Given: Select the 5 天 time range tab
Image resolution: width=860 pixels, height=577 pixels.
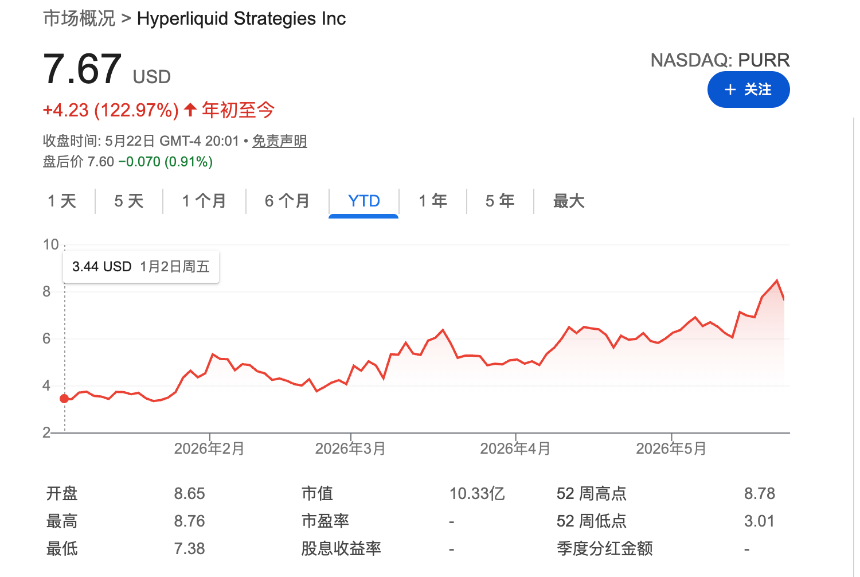Looking at the screenshot, I should pos(128,201).
